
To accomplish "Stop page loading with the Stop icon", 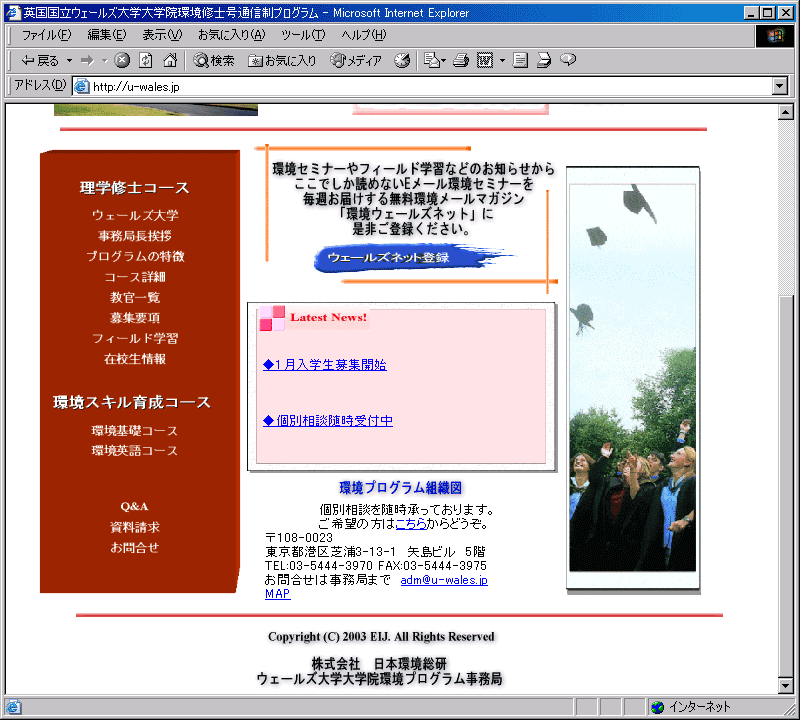I will [x=122, y=60].
